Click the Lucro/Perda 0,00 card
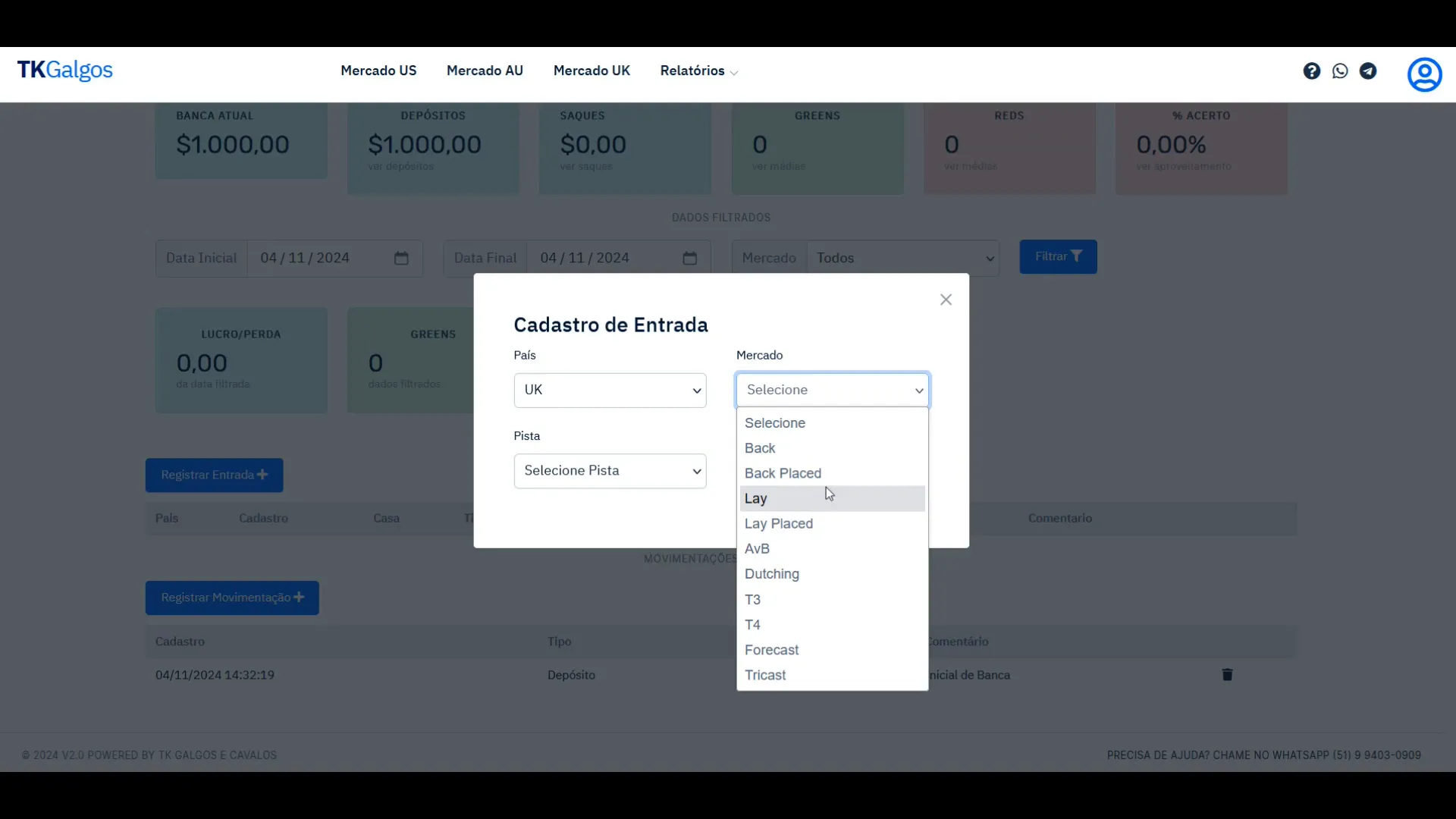 click(x=241, y=360)
